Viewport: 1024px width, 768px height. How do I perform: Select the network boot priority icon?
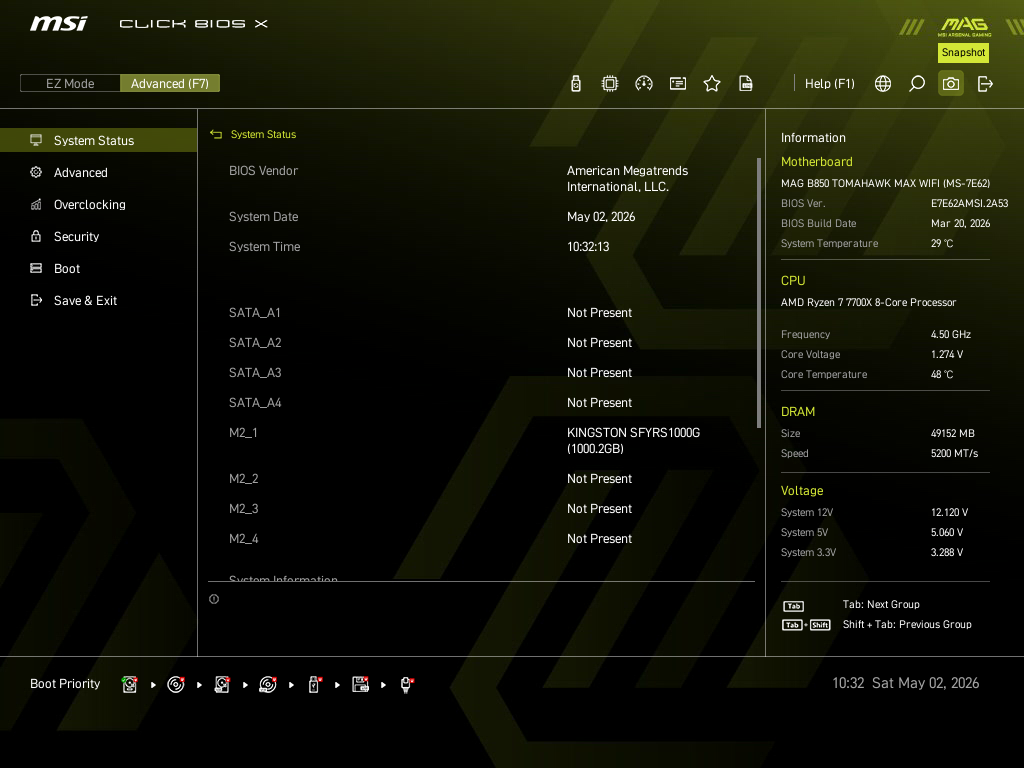tap(406, 684)
